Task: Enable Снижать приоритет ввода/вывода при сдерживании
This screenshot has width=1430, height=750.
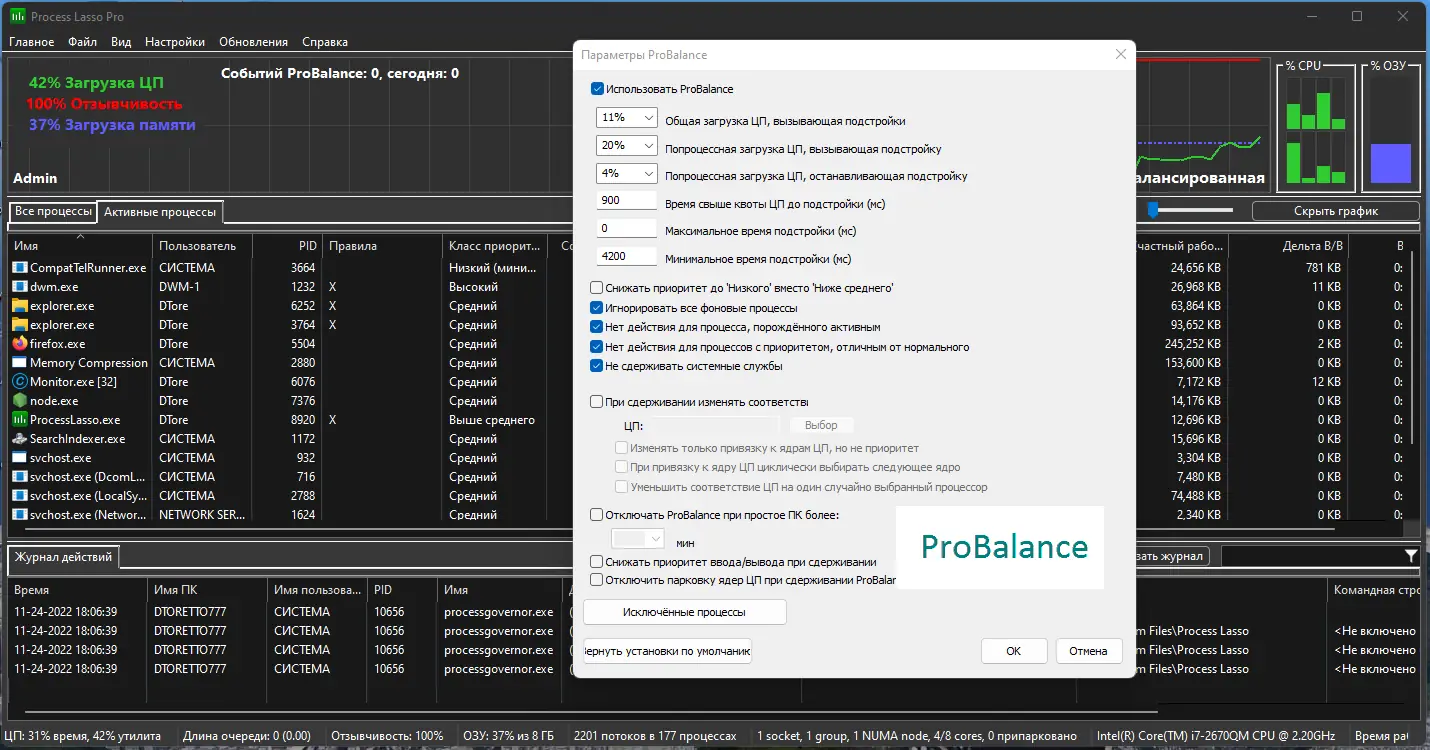Action: (597, 562)
